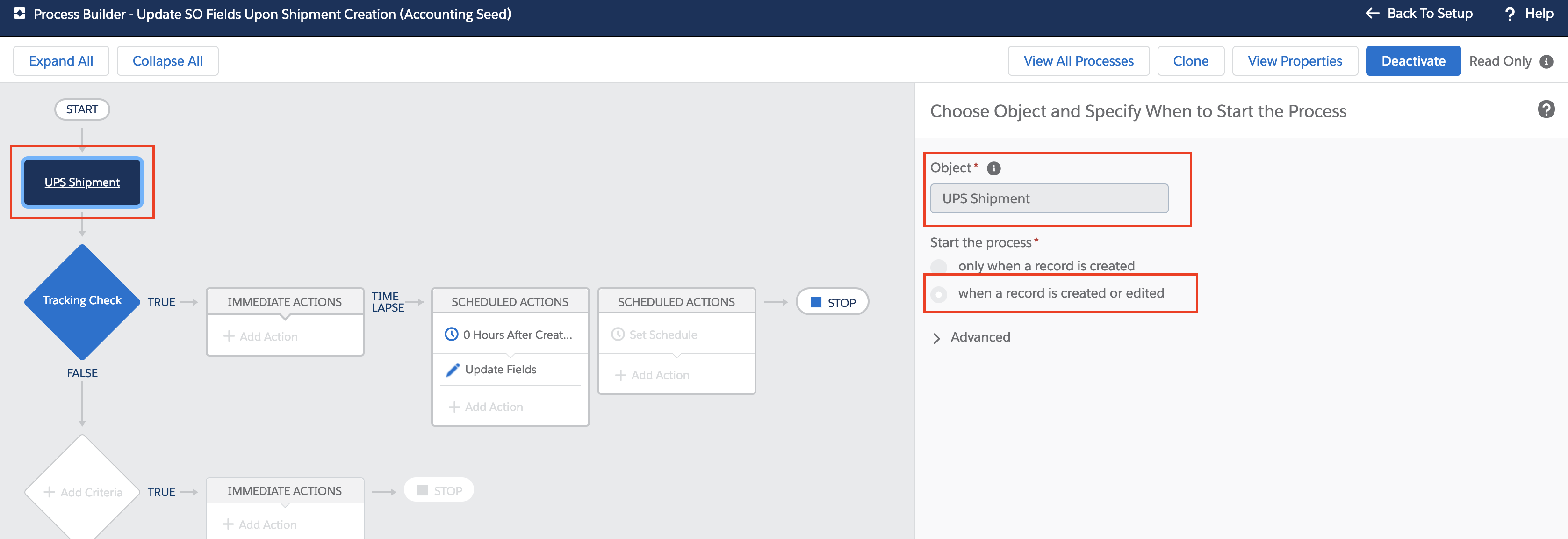
Task: Click first SCHEDULED ACTIONS header
Action: pyautogui.click(x=510, y=301)
